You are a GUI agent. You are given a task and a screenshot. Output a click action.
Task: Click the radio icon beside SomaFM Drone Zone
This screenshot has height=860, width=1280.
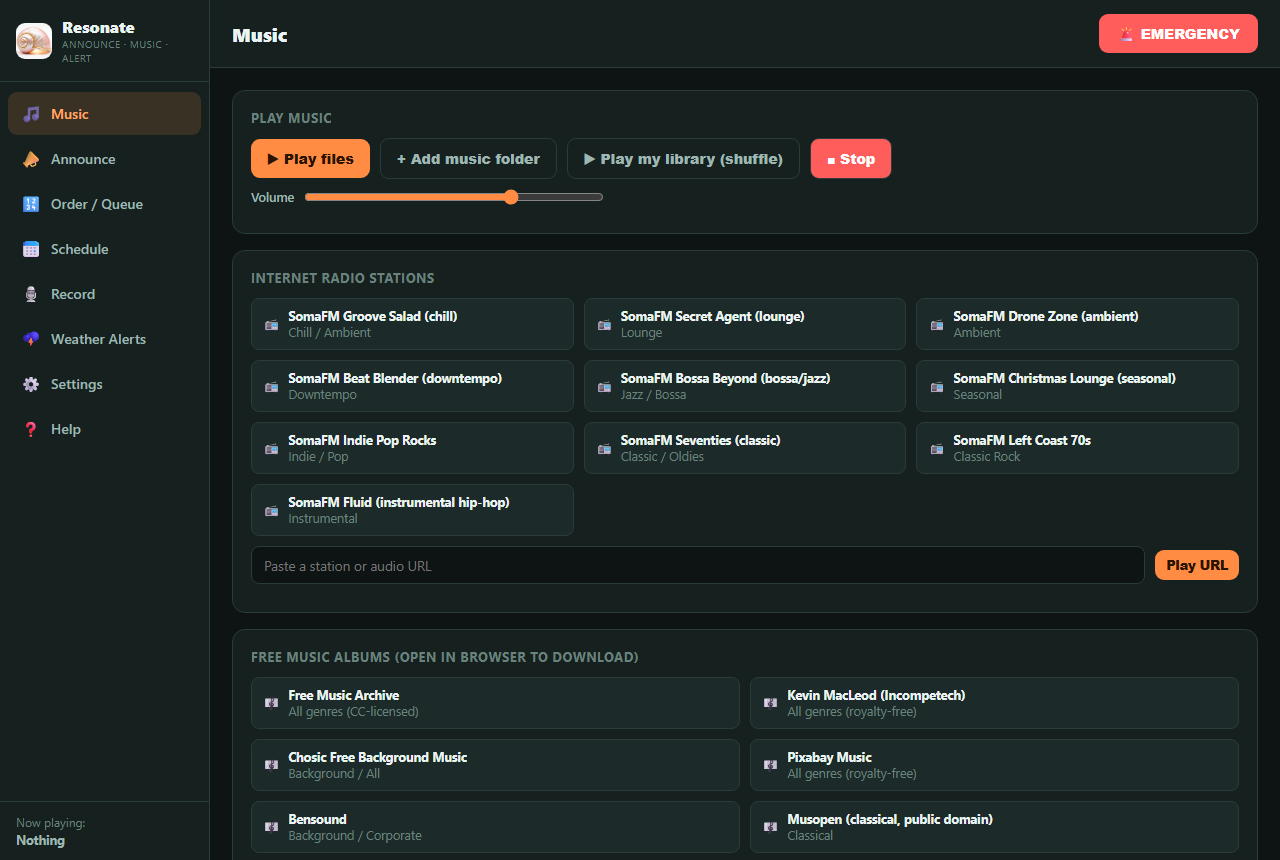[x=937, y=325]
